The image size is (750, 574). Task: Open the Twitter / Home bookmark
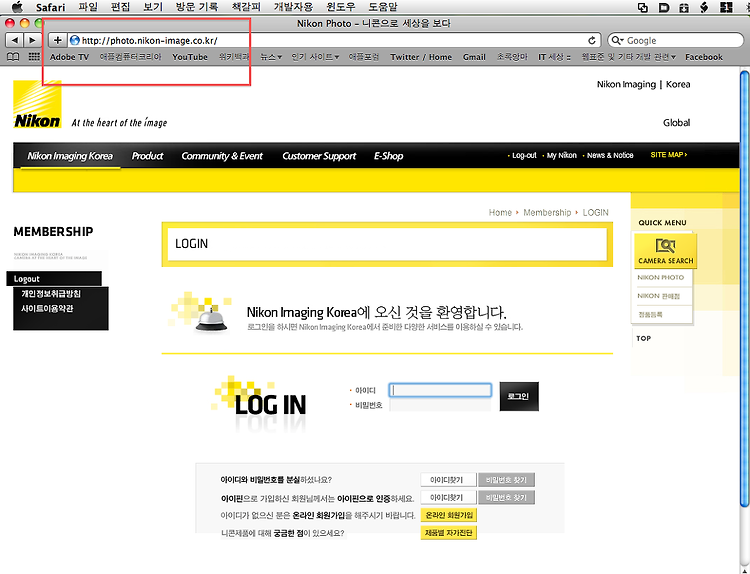421,57
